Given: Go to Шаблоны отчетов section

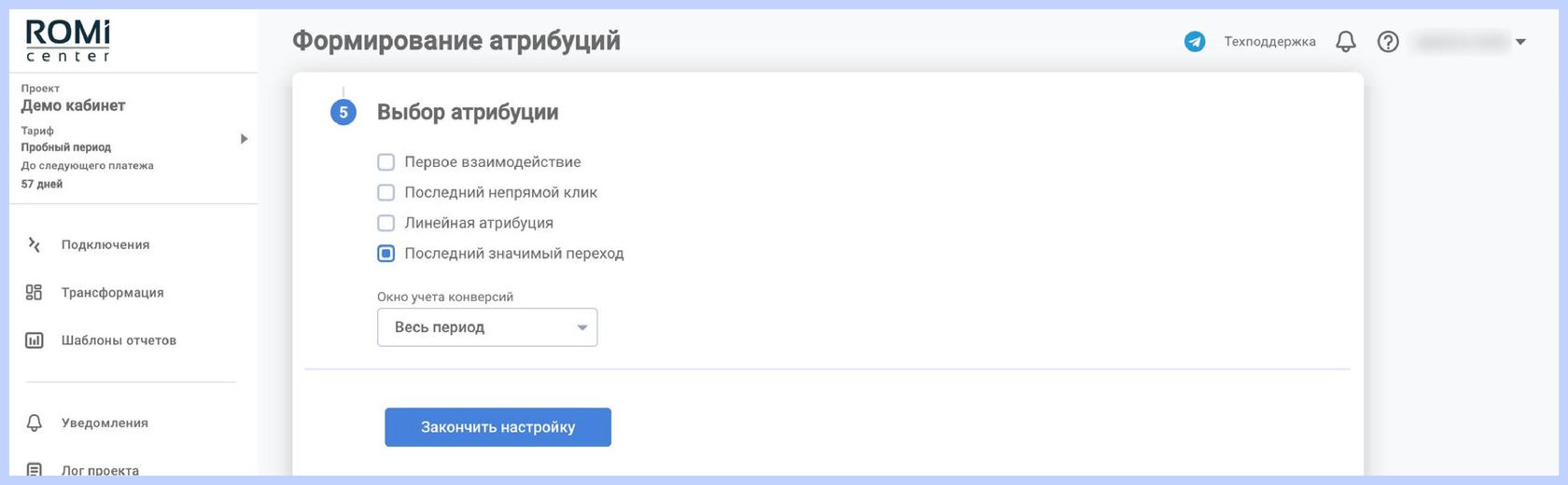Looking at the screenshot, I should pos(119,340).
